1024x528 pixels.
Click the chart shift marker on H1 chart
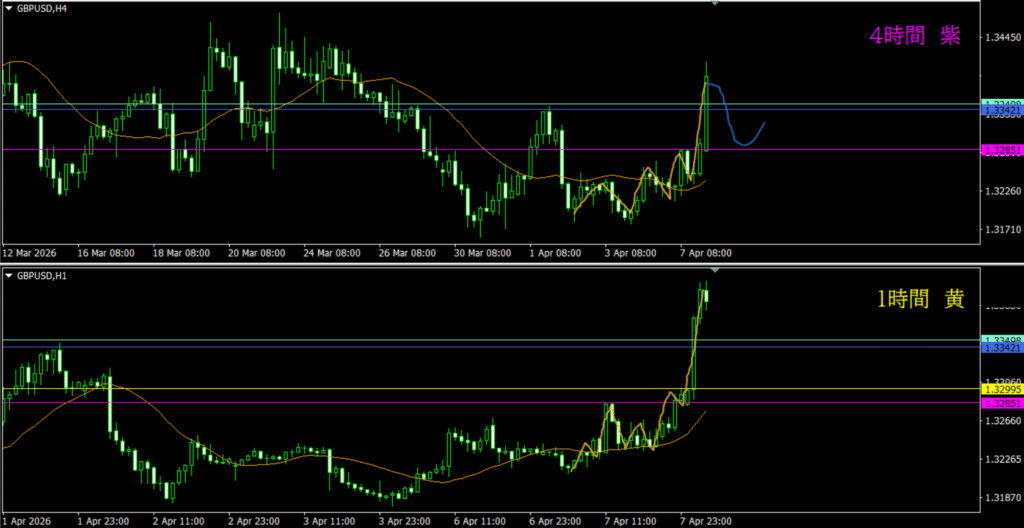click(713, 271)
